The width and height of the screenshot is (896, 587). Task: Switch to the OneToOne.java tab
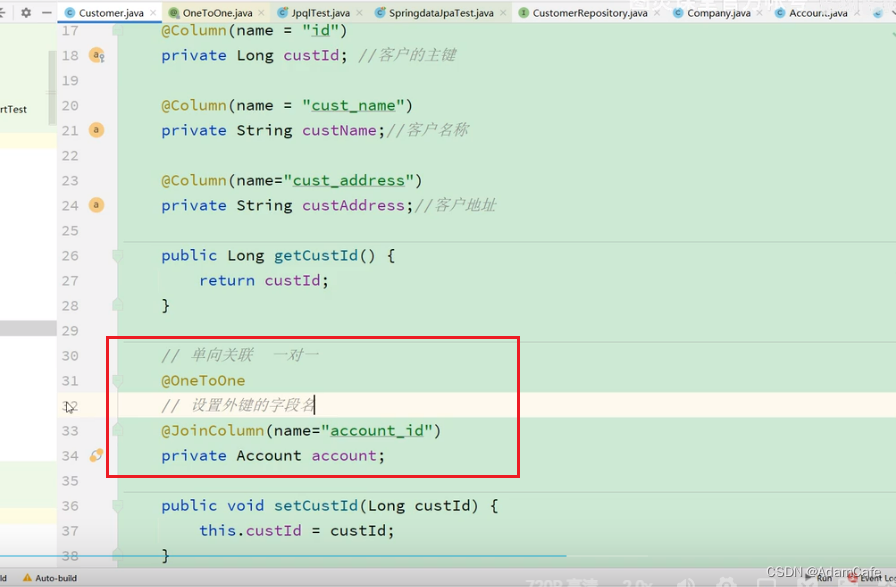(217, 13)
